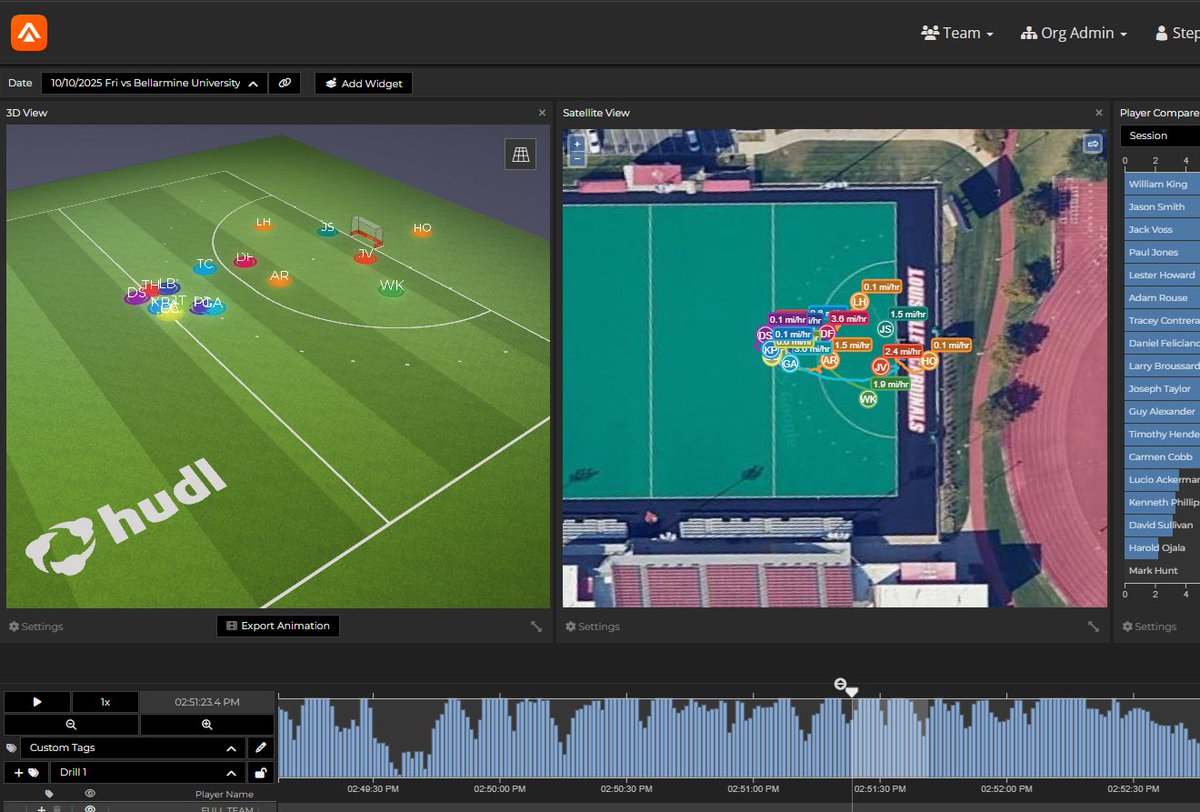Click the Add Widget button
1200x812 pixels.
pos(364,84)
